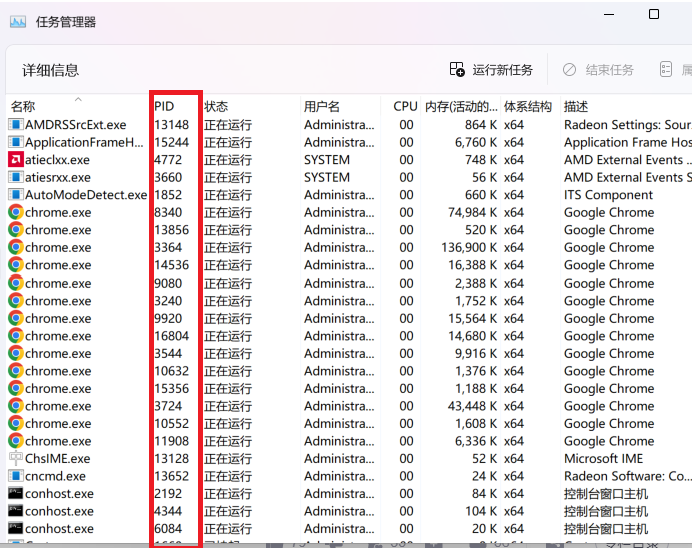Click PID value 15244
697x548 pixels.
[x=172, y=142]
